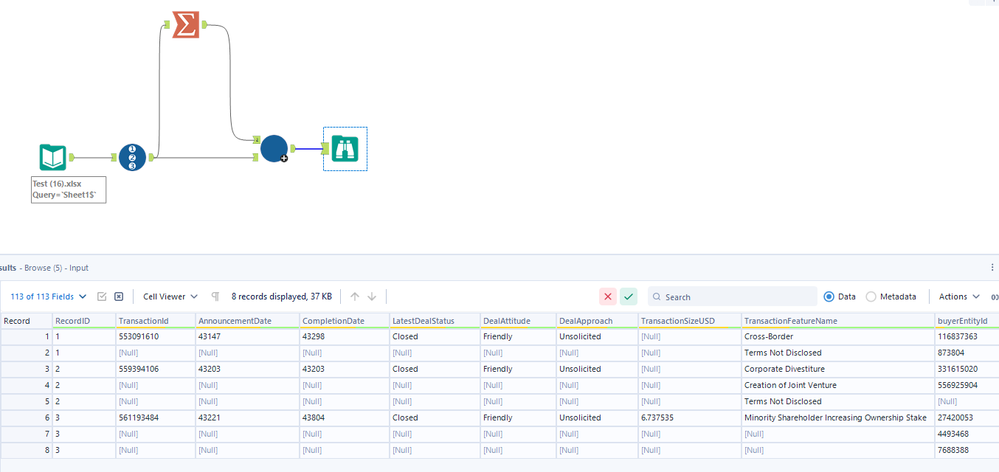
Task: Click the RecordID column header
Action: pyautogui.click(x=83, y=320)
